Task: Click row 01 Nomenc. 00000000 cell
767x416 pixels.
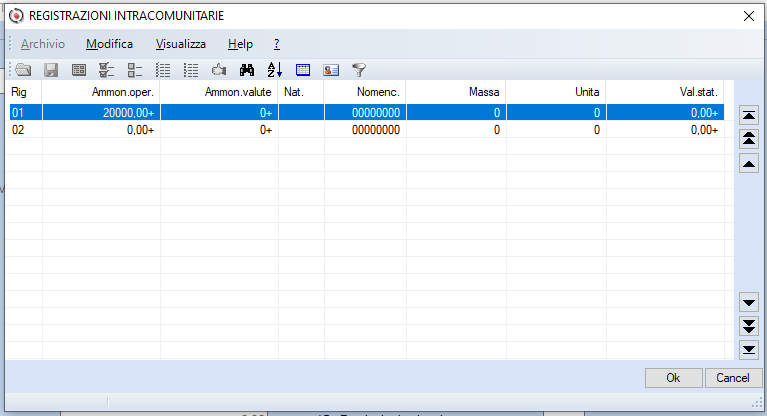Action: pos(365,113)
